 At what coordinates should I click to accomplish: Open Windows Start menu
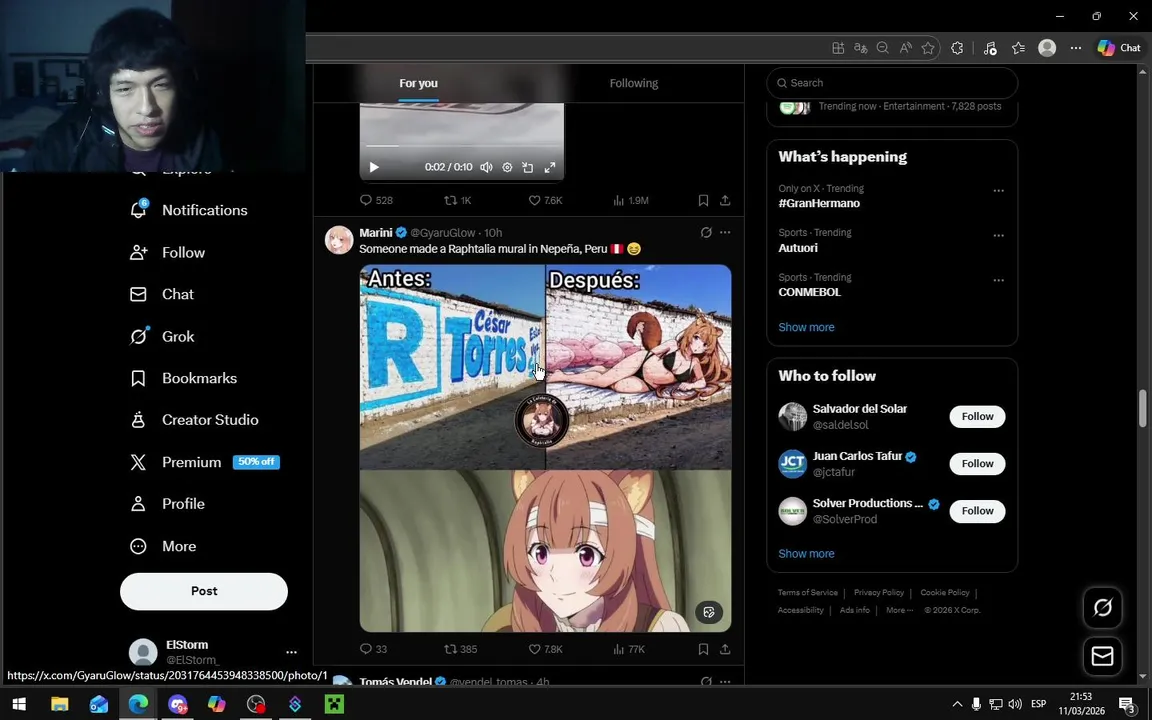pyautogui.click(x=19, y=704)
